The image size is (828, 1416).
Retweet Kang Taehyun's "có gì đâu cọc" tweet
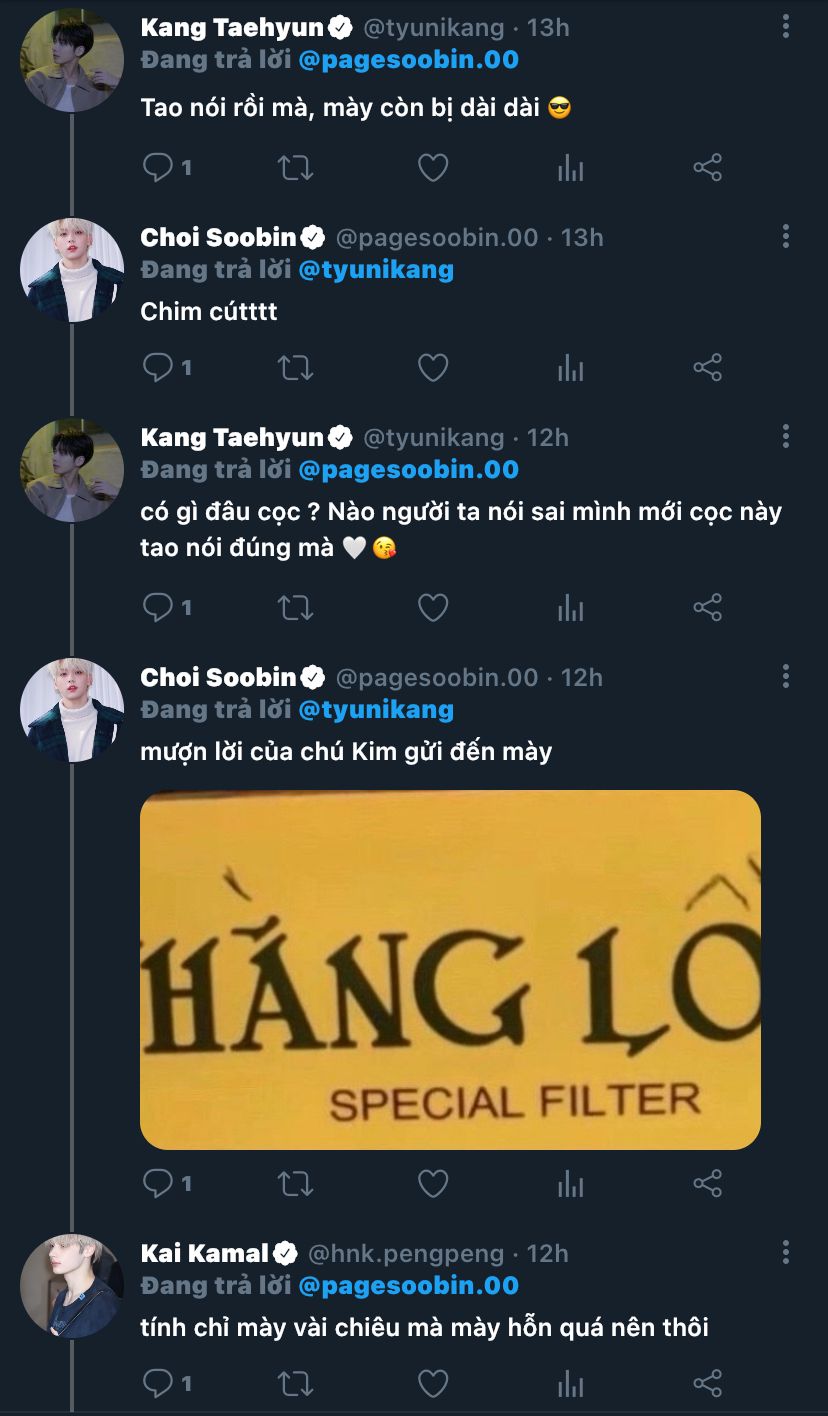tap(295, 607)
